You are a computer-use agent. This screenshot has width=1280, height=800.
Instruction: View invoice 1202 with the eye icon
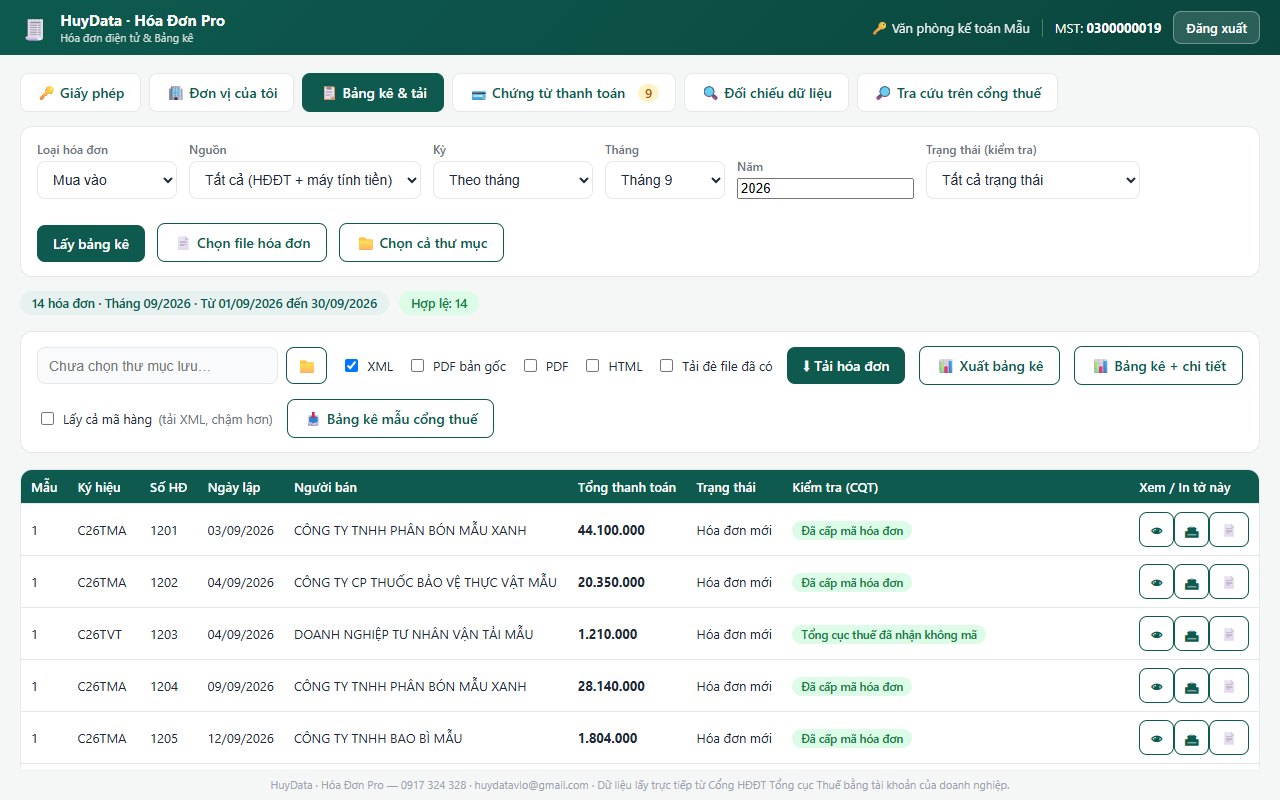[x=1156, y=582]
